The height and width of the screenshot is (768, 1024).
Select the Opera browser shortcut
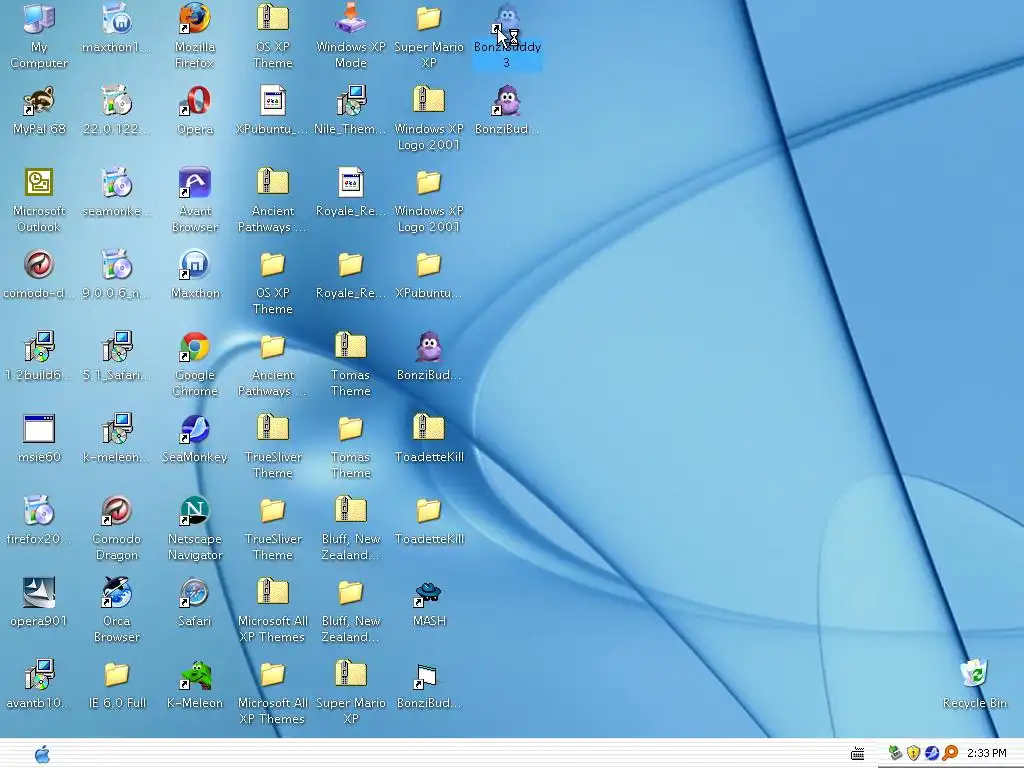(x=195, y=101)
